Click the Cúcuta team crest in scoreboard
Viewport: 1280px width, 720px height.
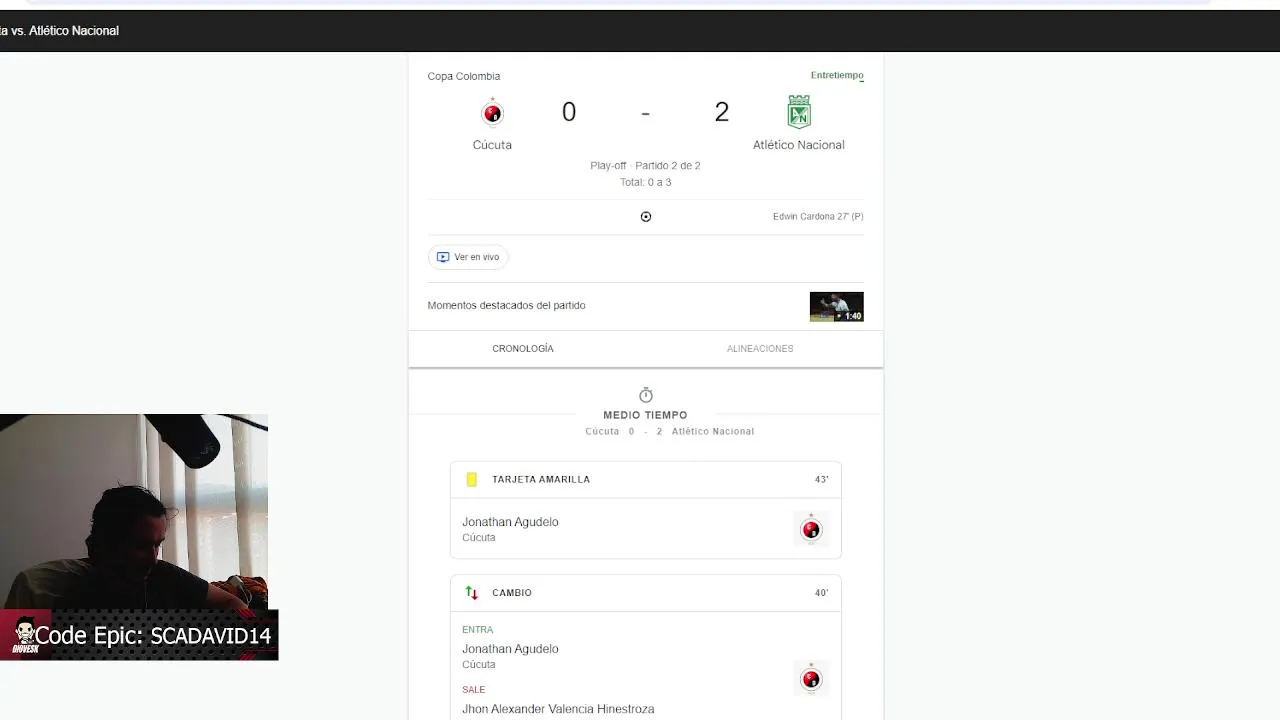(x=492, y=113)
